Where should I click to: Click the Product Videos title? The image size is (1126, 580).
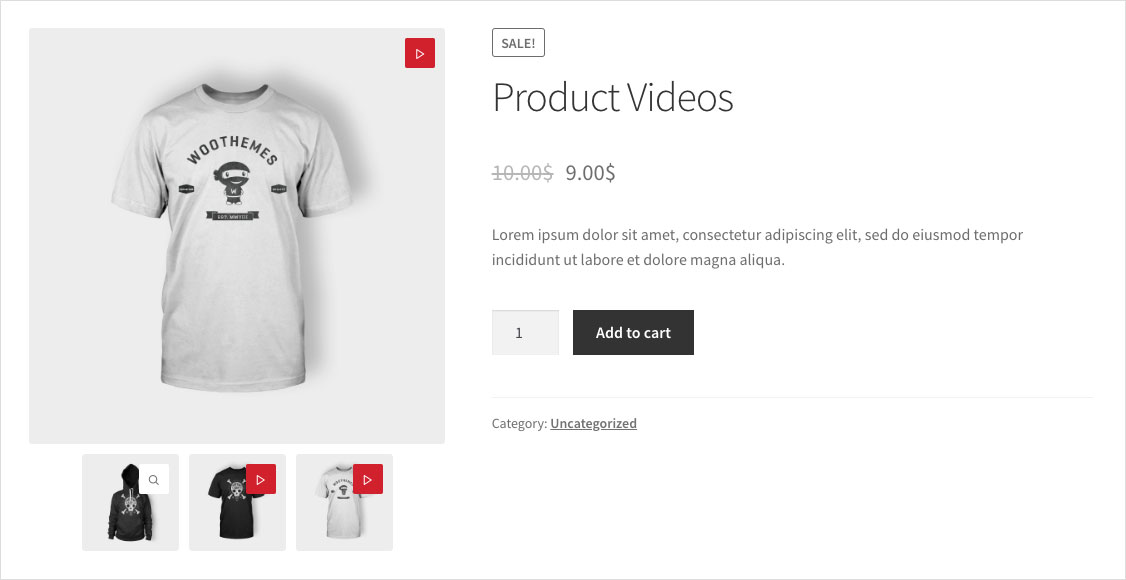612,98
